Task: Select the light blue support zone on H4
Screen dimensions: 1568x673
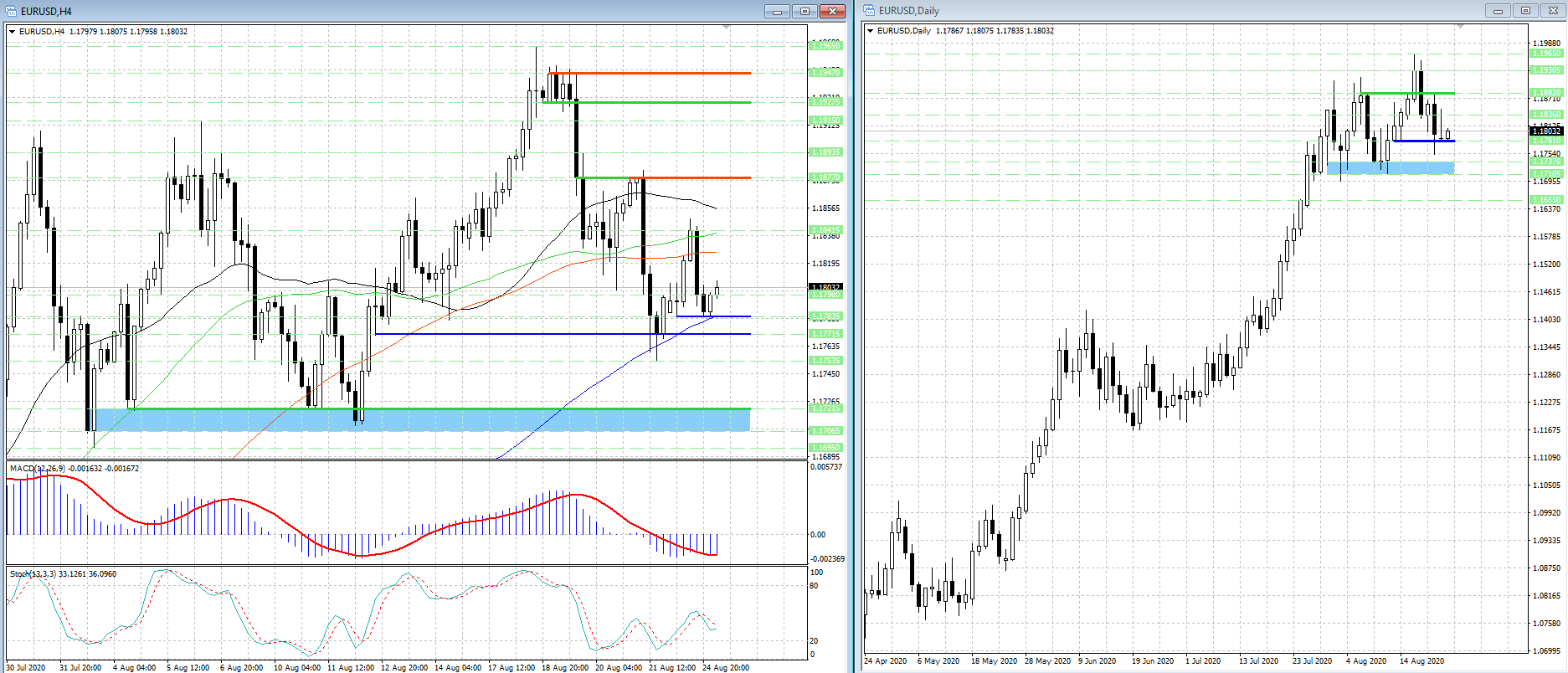Action: (419, 420)
